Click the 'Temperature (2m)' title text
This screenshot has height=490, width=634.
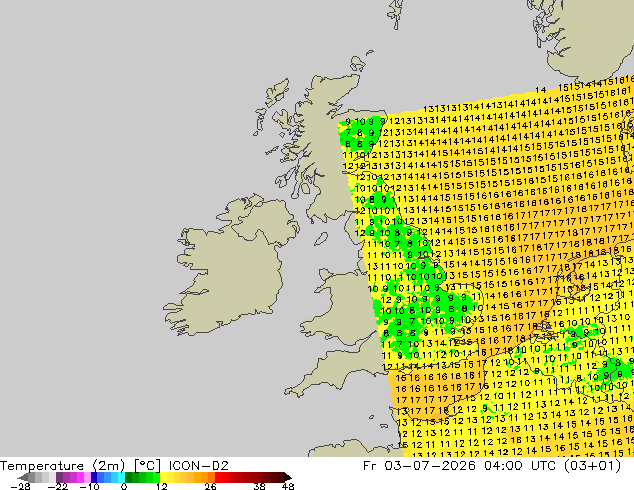click(62, 466)
